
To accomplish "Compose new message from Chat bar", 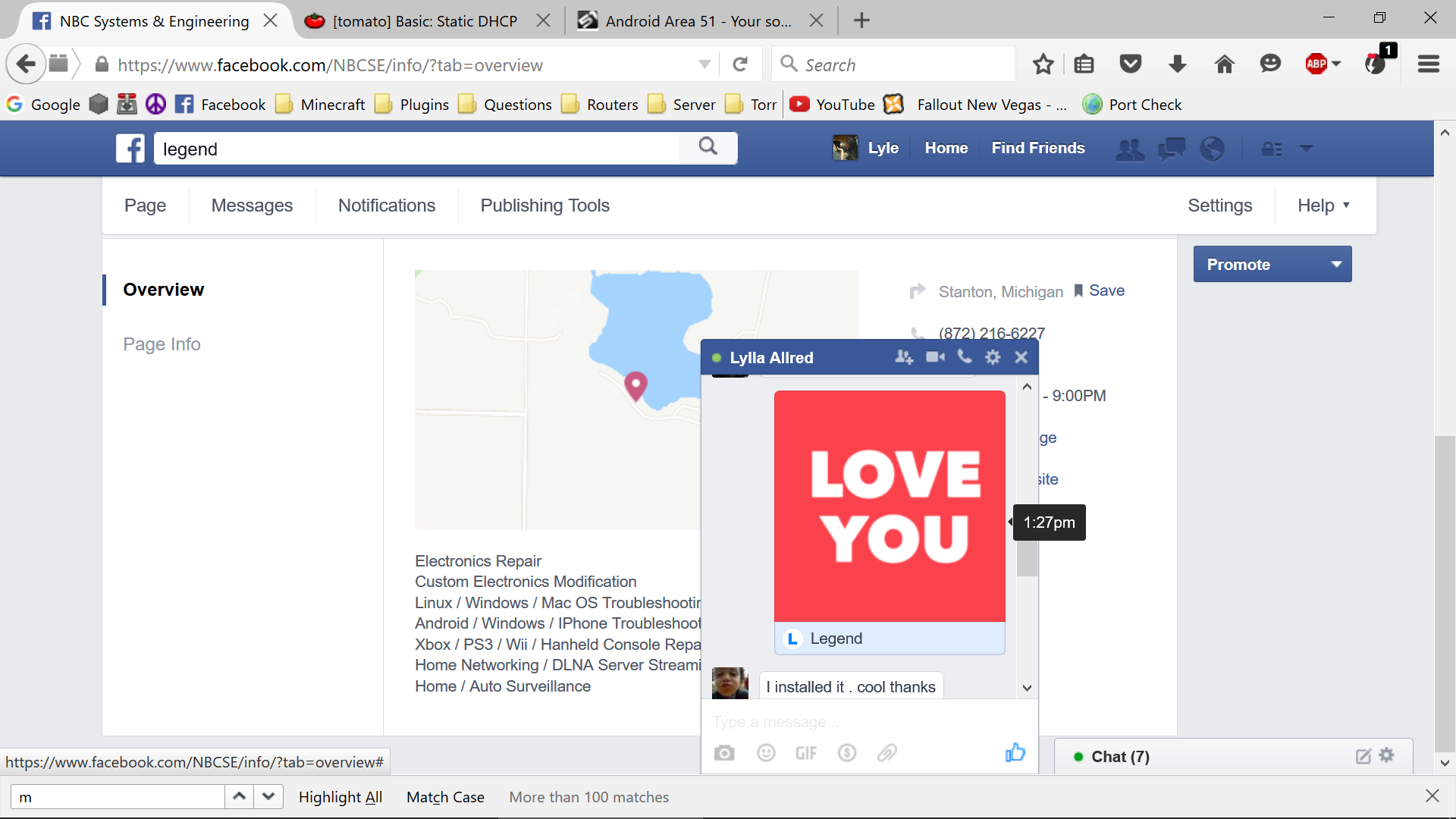I will (1363, 756).
